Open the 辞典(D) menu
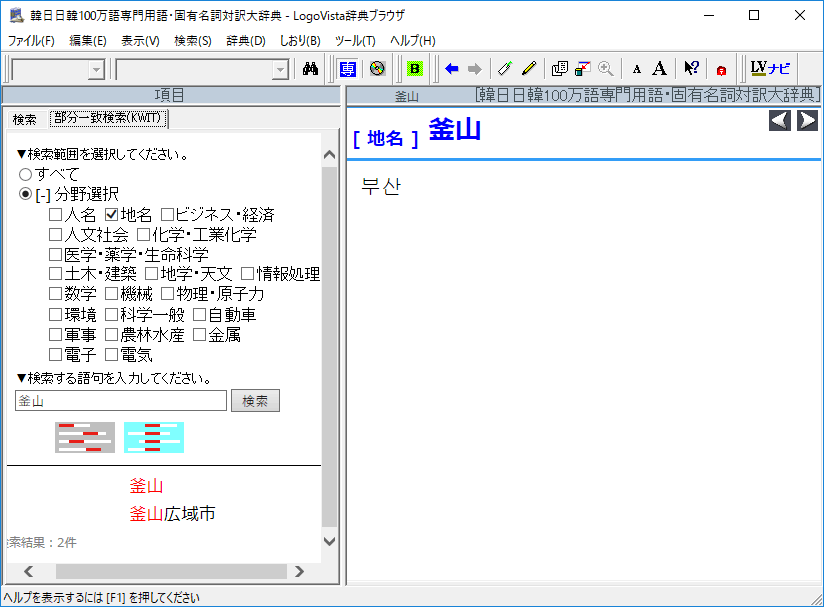The image size is (824, 607). (x=245, y=40)
